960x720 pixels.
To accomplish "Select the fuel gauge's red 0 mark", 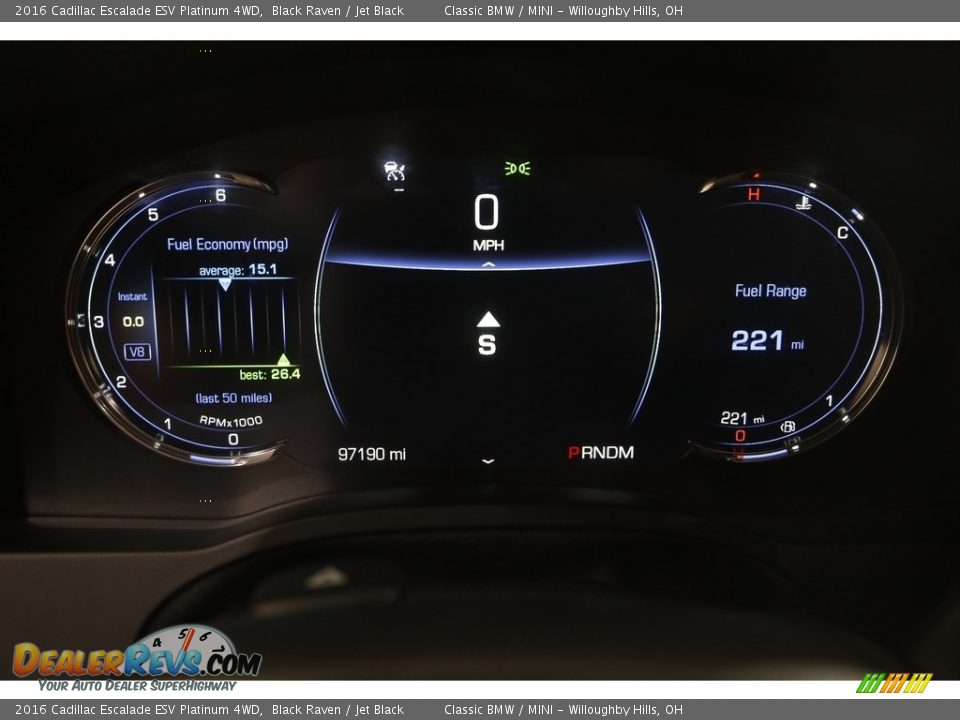I will (740, 436).
